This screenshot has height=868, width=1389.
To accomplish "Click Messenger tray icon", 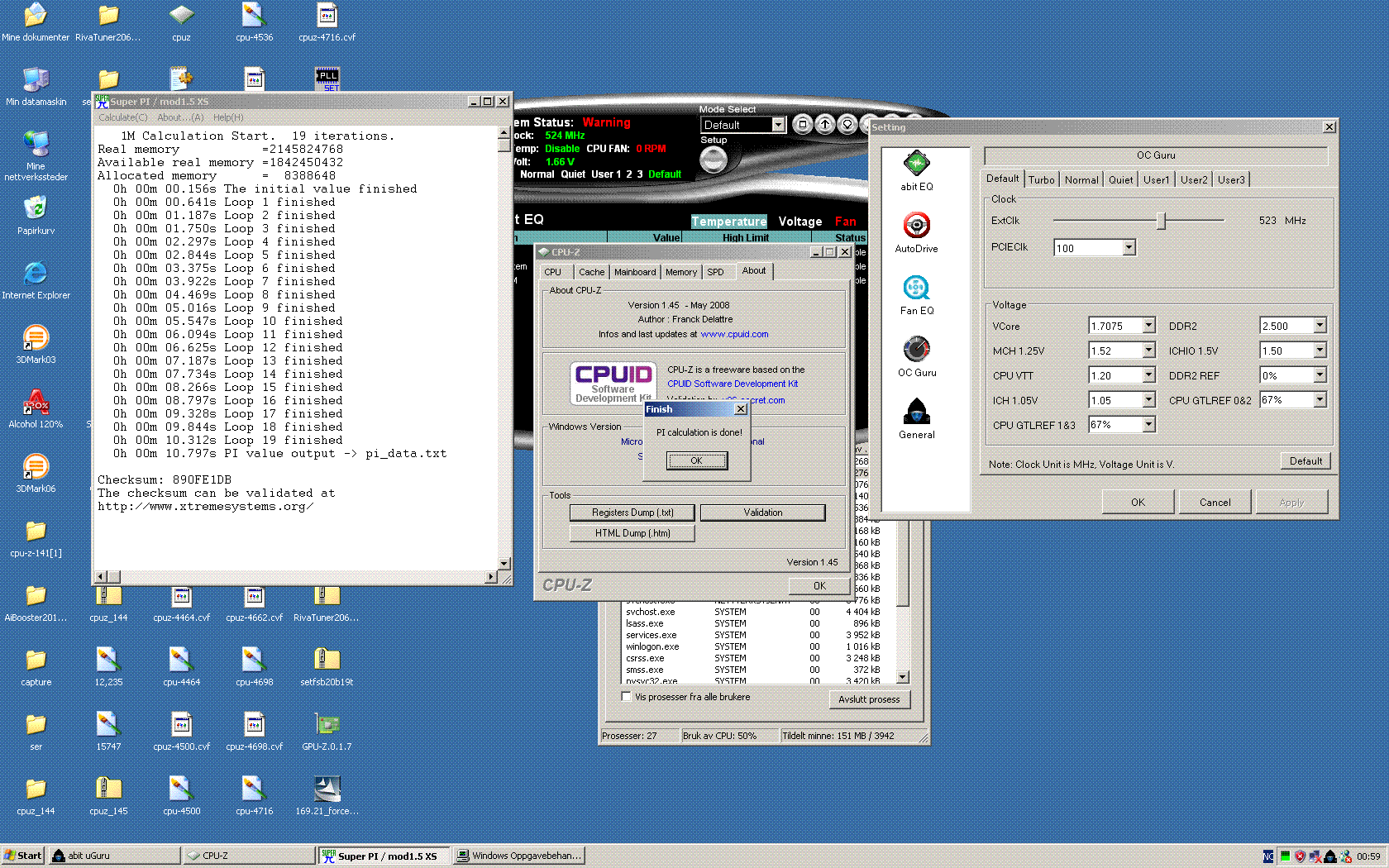I will coord(1345,856).
